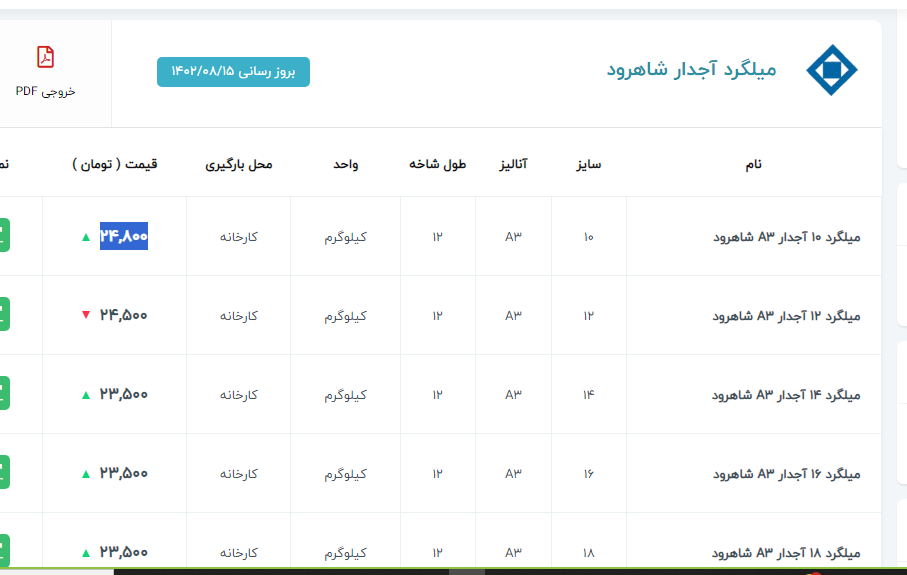
Task: Click green up arrow in size 14 row
Action: pyautogui.click(x=86, y=395)
